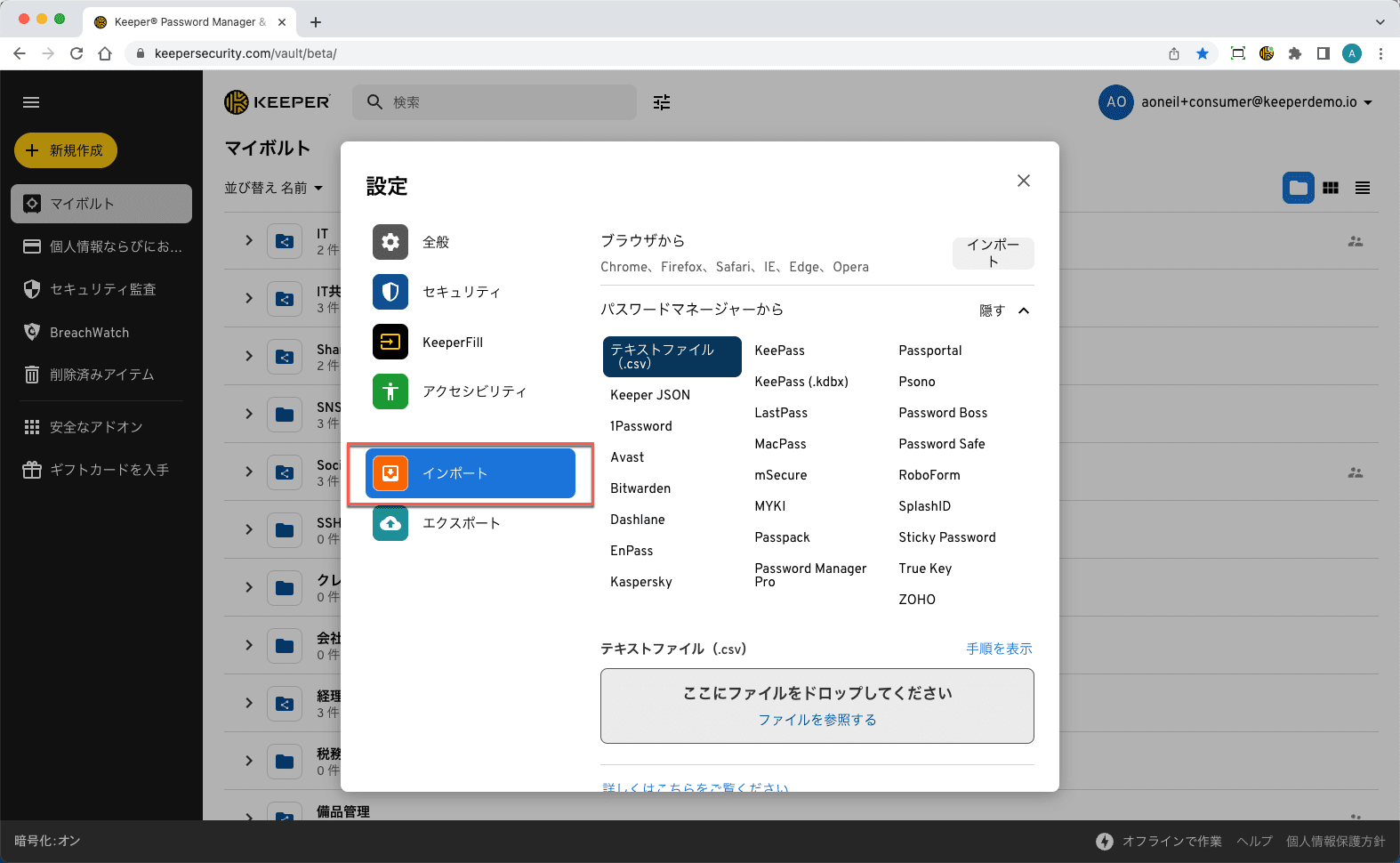Close the 設定 dialog
Screen dimensions: 1400x863
tap(1024, 181)
